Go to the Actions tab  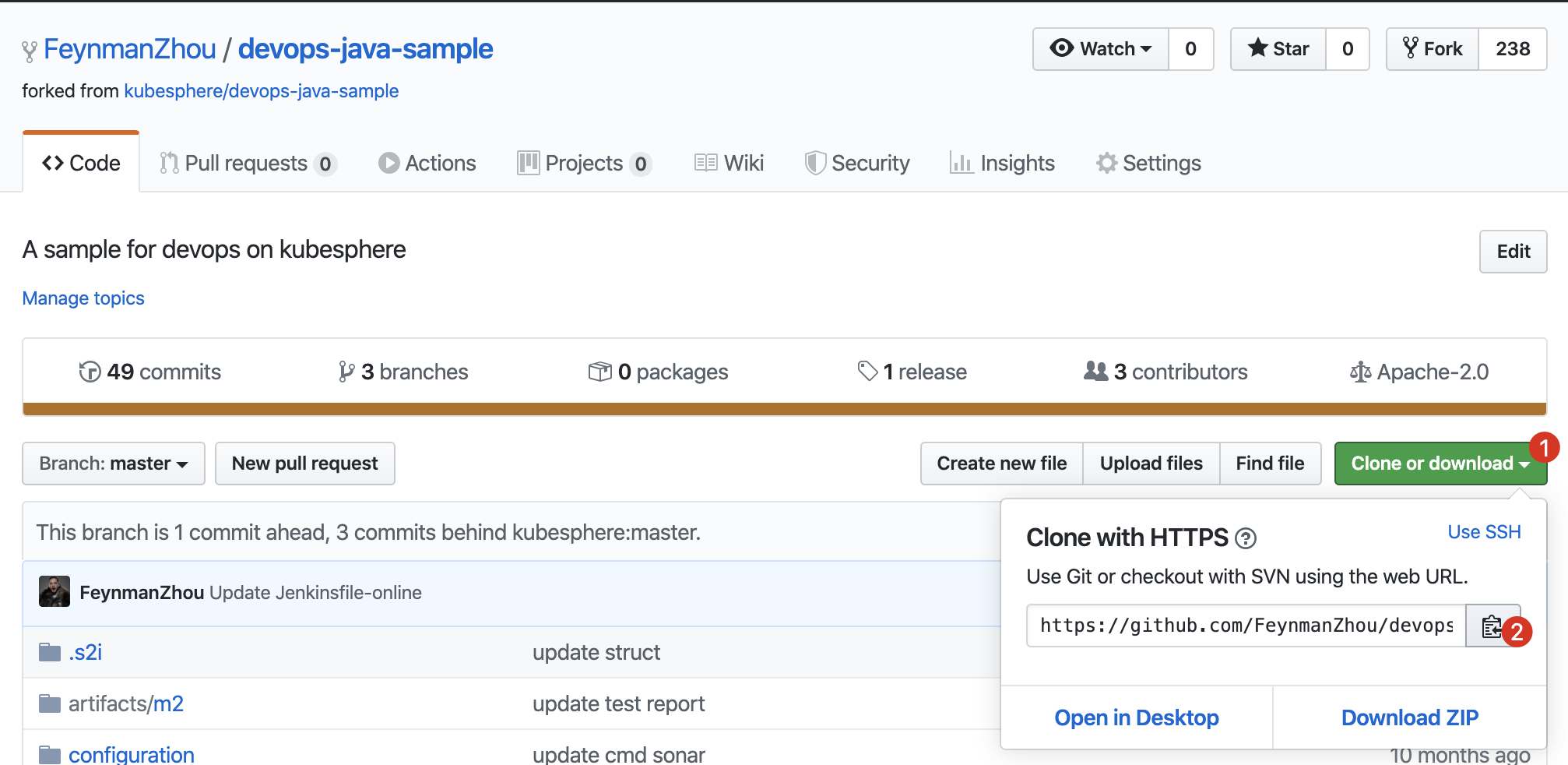coord(427,163)
